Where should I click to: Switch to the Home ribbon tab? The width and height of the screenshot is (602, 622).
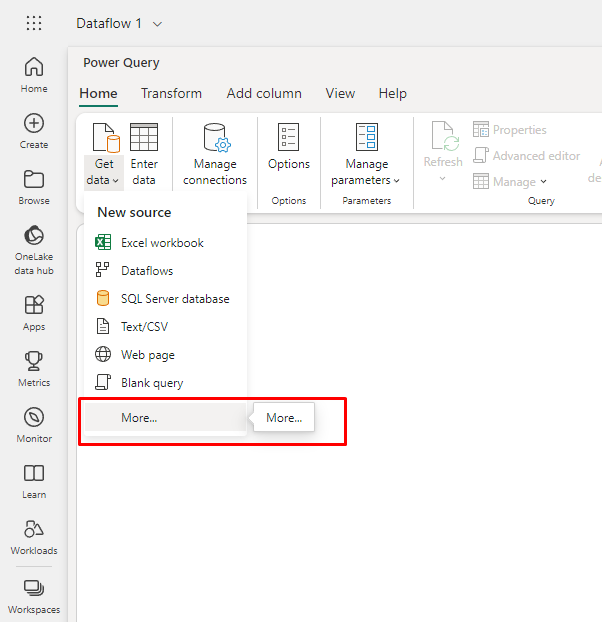(x=98, y=94)
